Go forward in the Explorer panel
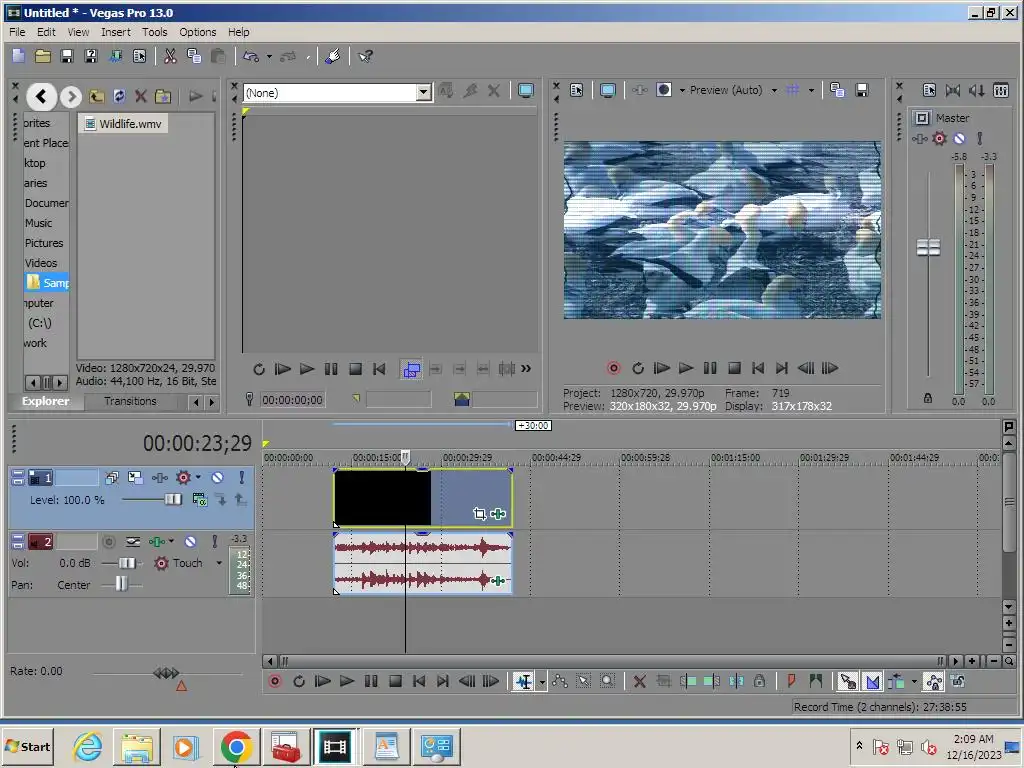The height and width of the screenshot is (768, 1024). click(x=71, y=97)
